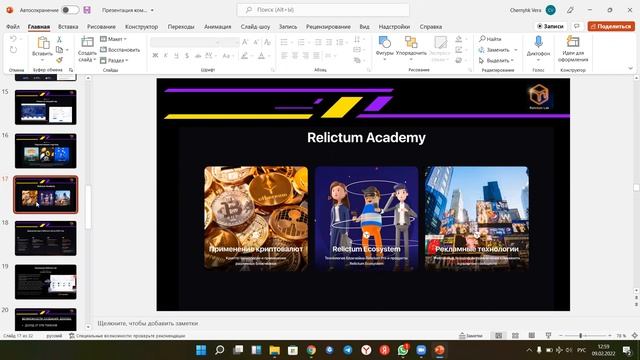Select slide 15 thumbnail
This screenshot has height=360, width=640.
[x=46, y=107]
